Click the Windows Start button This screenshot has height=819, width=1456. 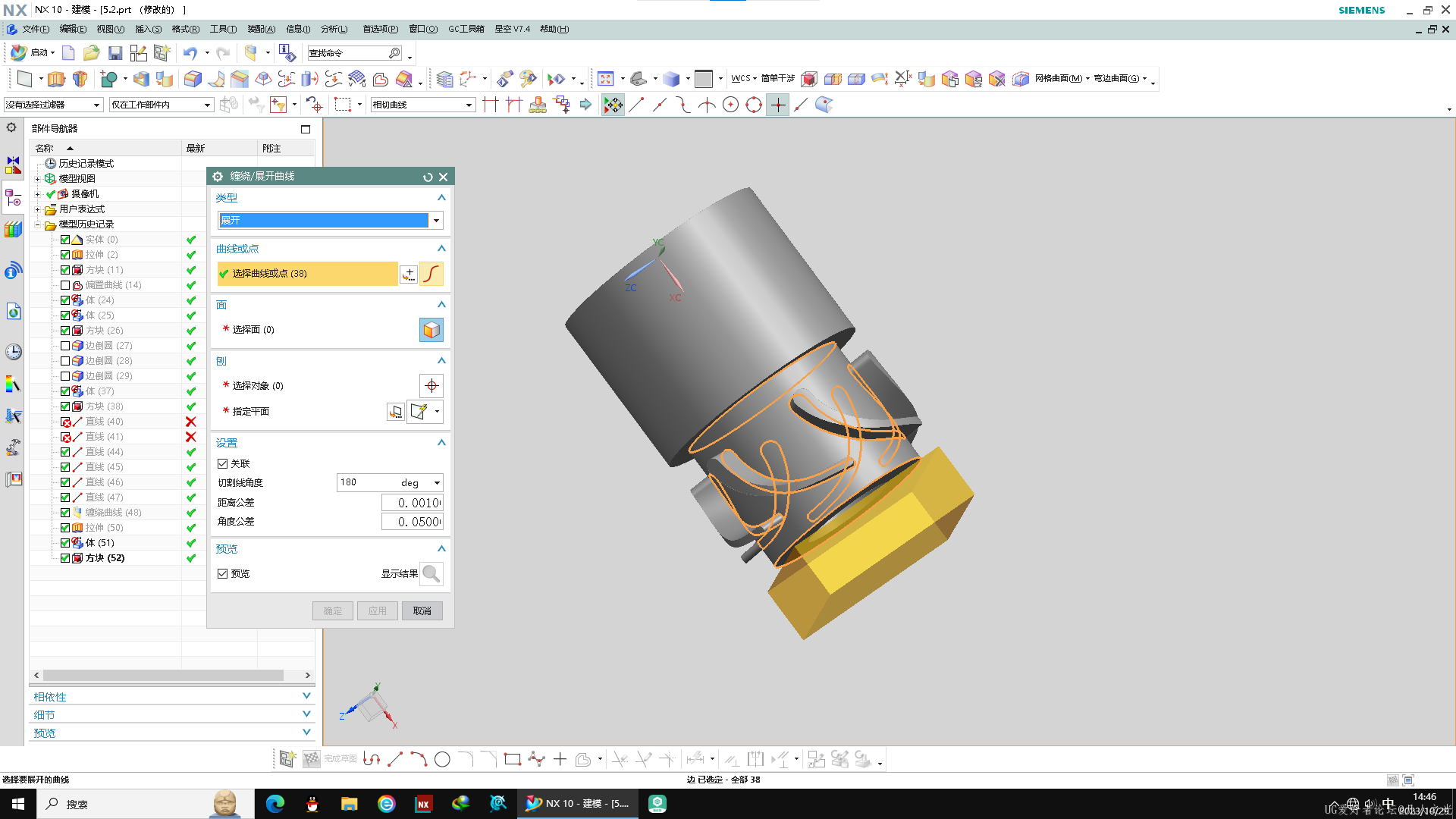coord(18,804)
